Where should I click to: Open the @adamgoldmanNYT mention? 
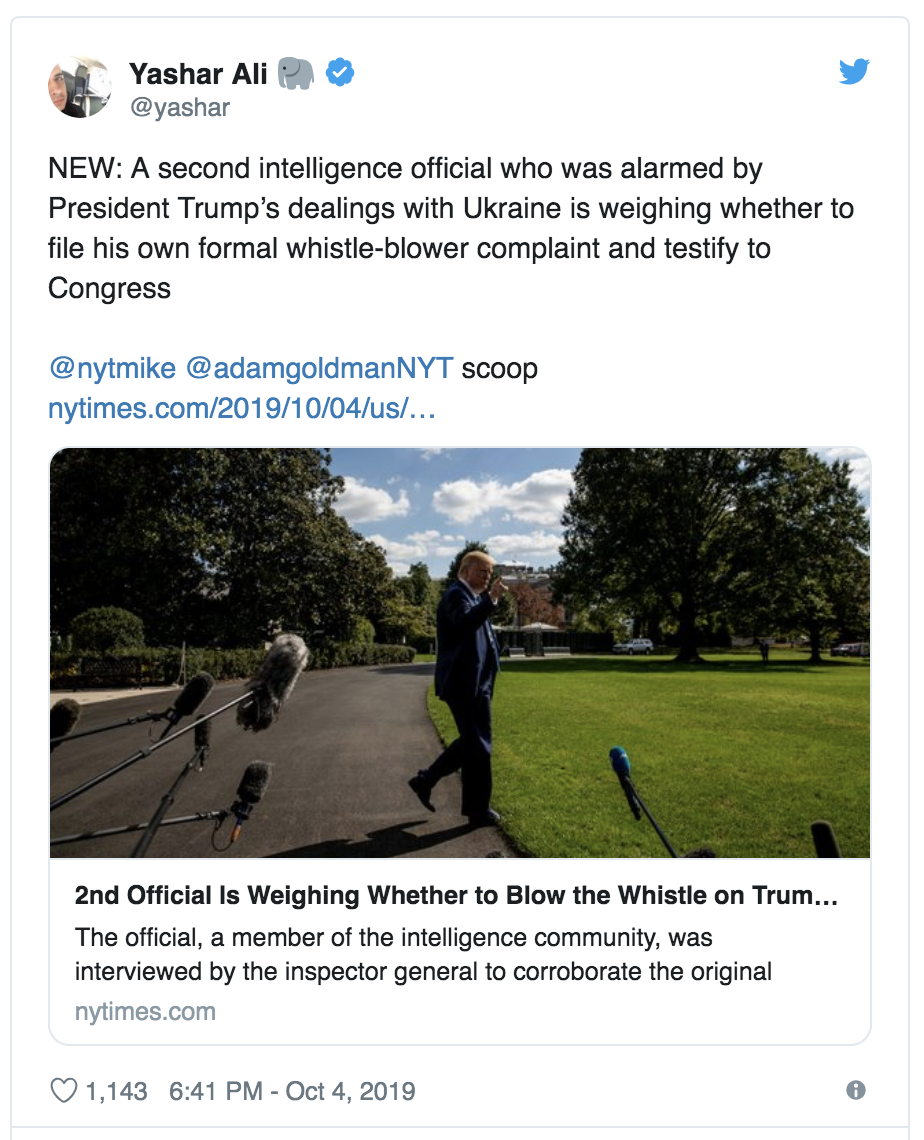(x=320, y=368)
